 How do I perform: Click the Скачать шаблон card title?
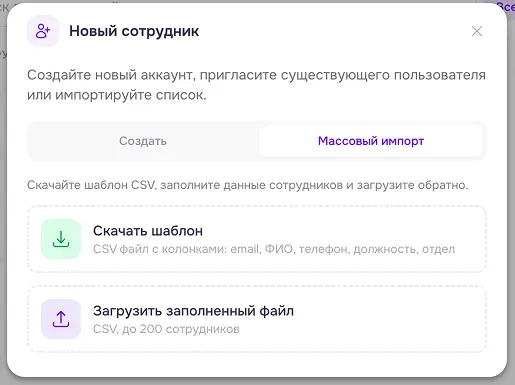tap(148, 231)
